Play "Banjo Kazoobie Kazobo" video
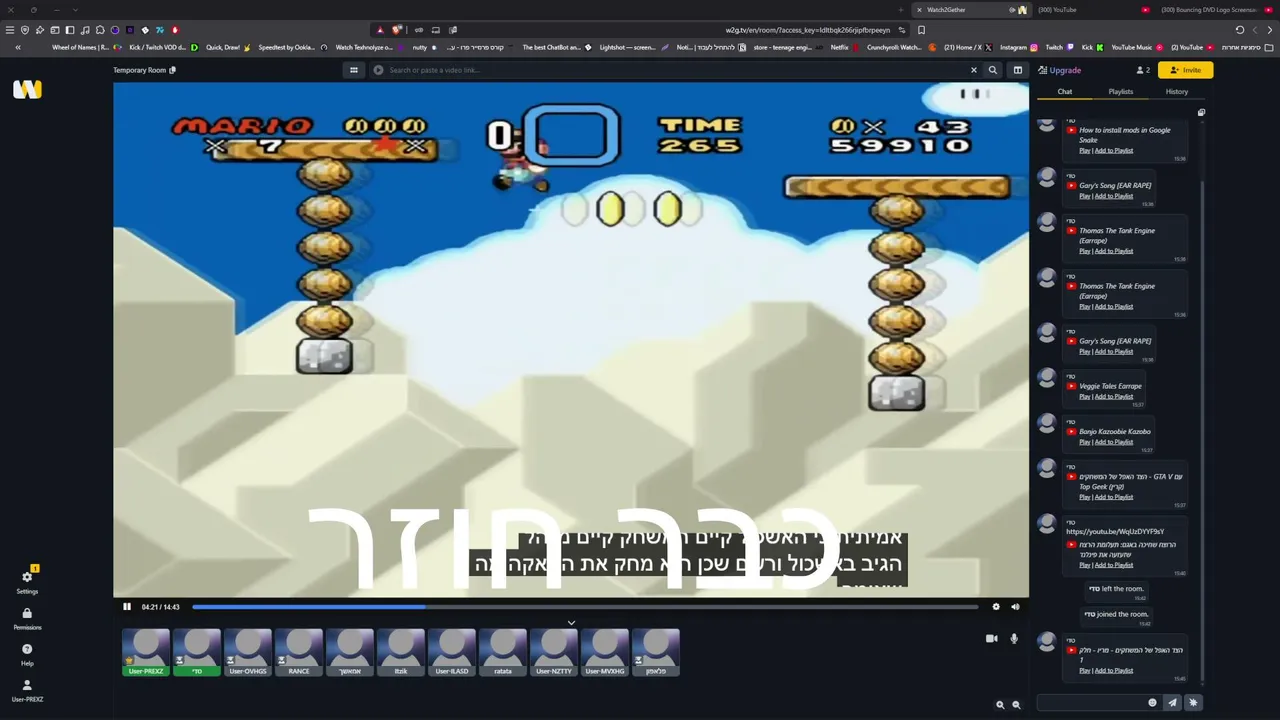This screenshot has width=1280, height=720. [x=1084, y=442]
